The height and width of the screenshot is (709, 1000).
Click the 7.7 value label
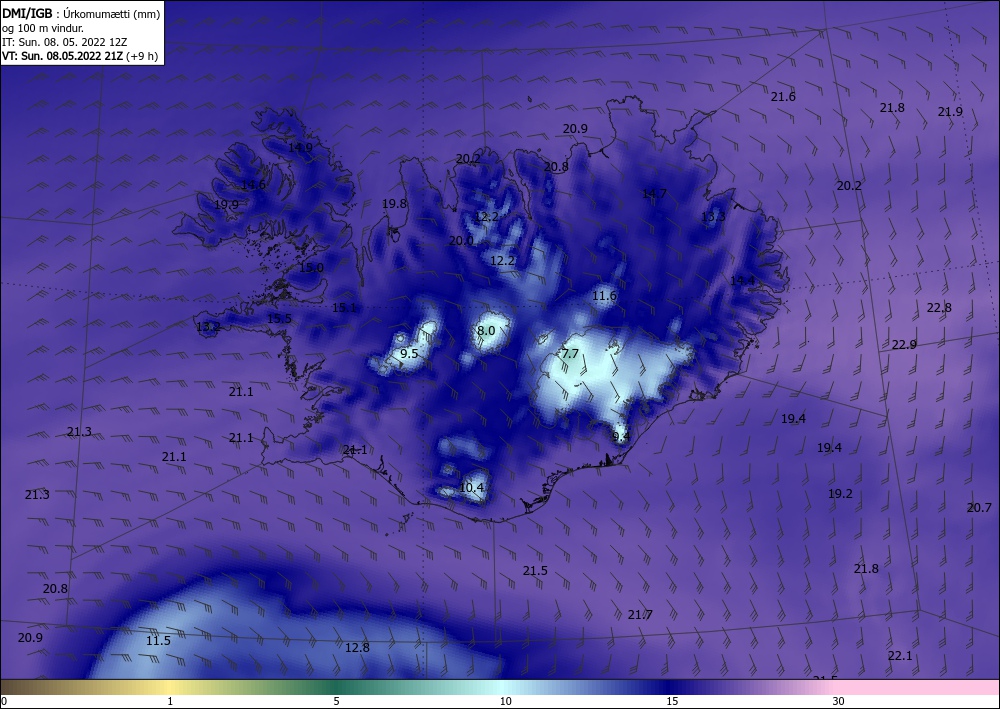click(x=570, y=354)
